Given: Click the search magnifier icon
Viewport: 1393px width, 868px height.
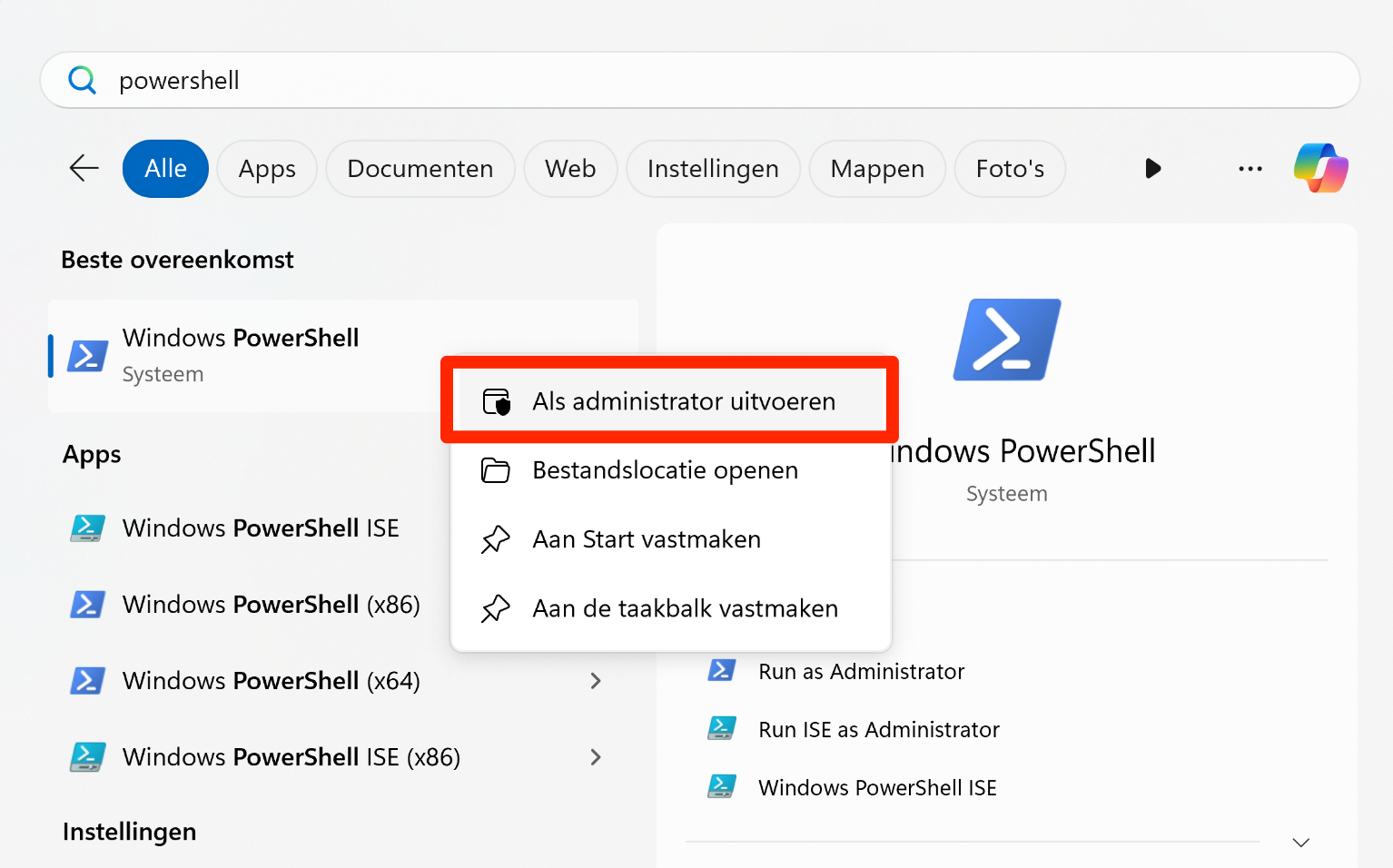Looking at the screenshot, I should coord(82,80).
